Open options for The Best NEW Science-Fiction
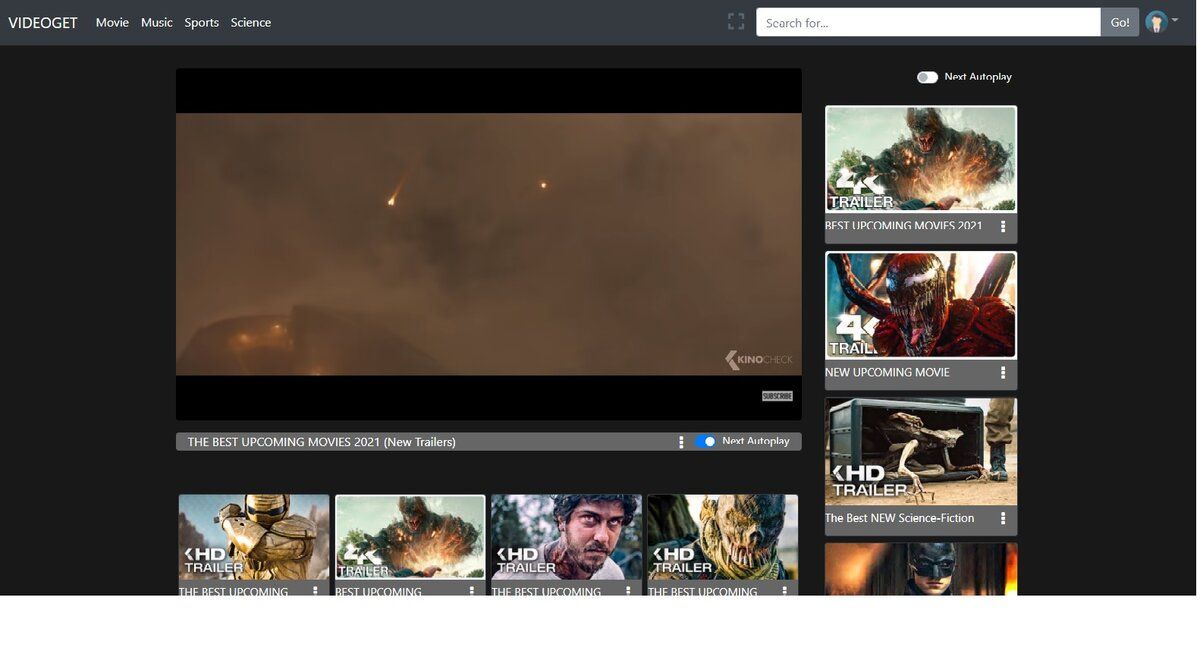The image size is (1200, 654). point(1003,519)
